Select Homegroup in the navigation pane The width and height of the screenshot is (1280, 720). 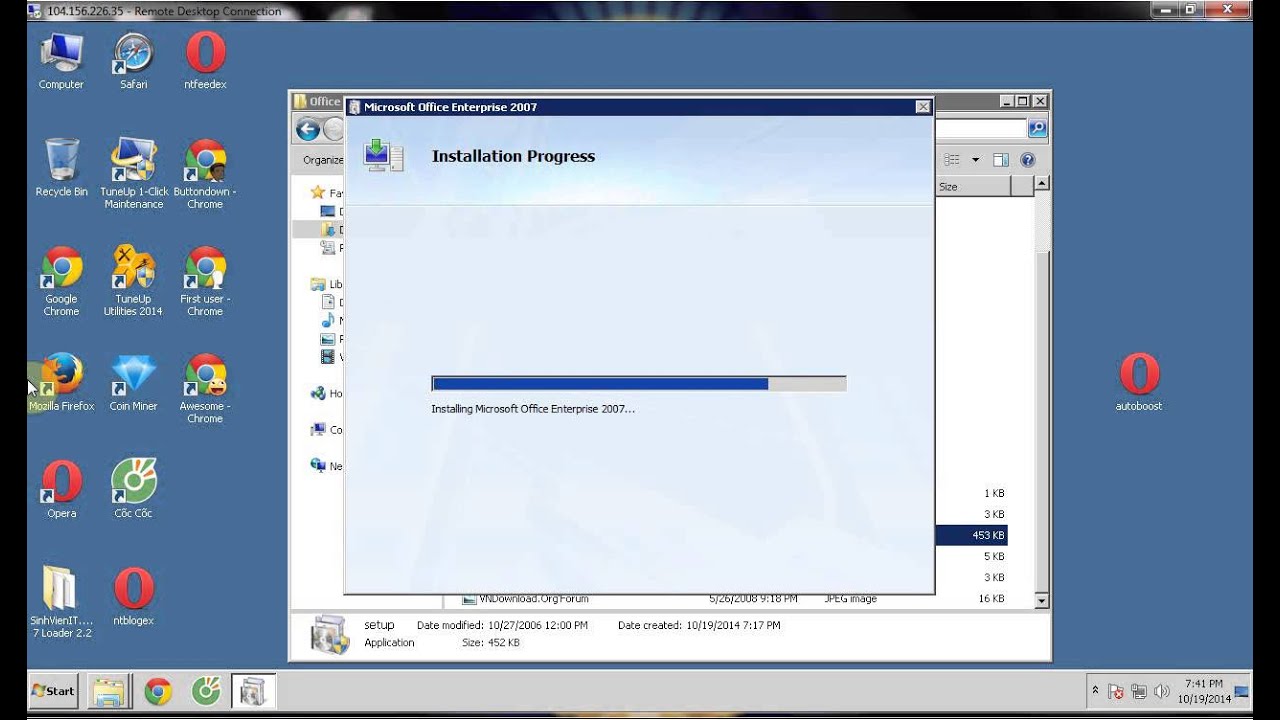click(326, 394)
